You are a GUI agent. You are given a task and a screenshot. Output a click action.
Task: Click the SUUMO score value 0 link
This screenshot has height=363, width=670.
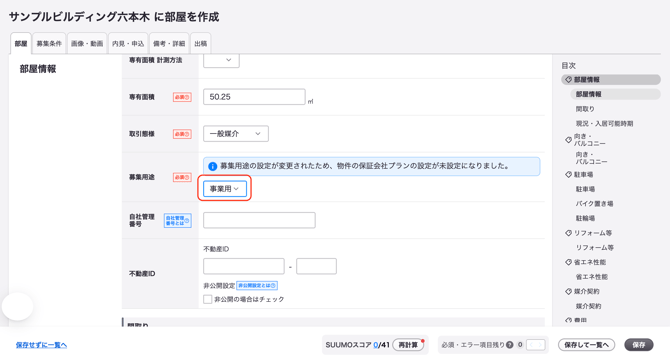tap(376, 345)
